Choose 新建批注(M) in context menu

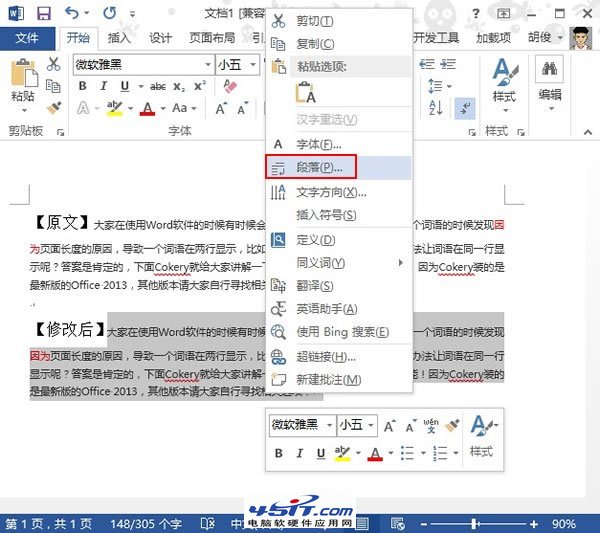click(338, 380)
